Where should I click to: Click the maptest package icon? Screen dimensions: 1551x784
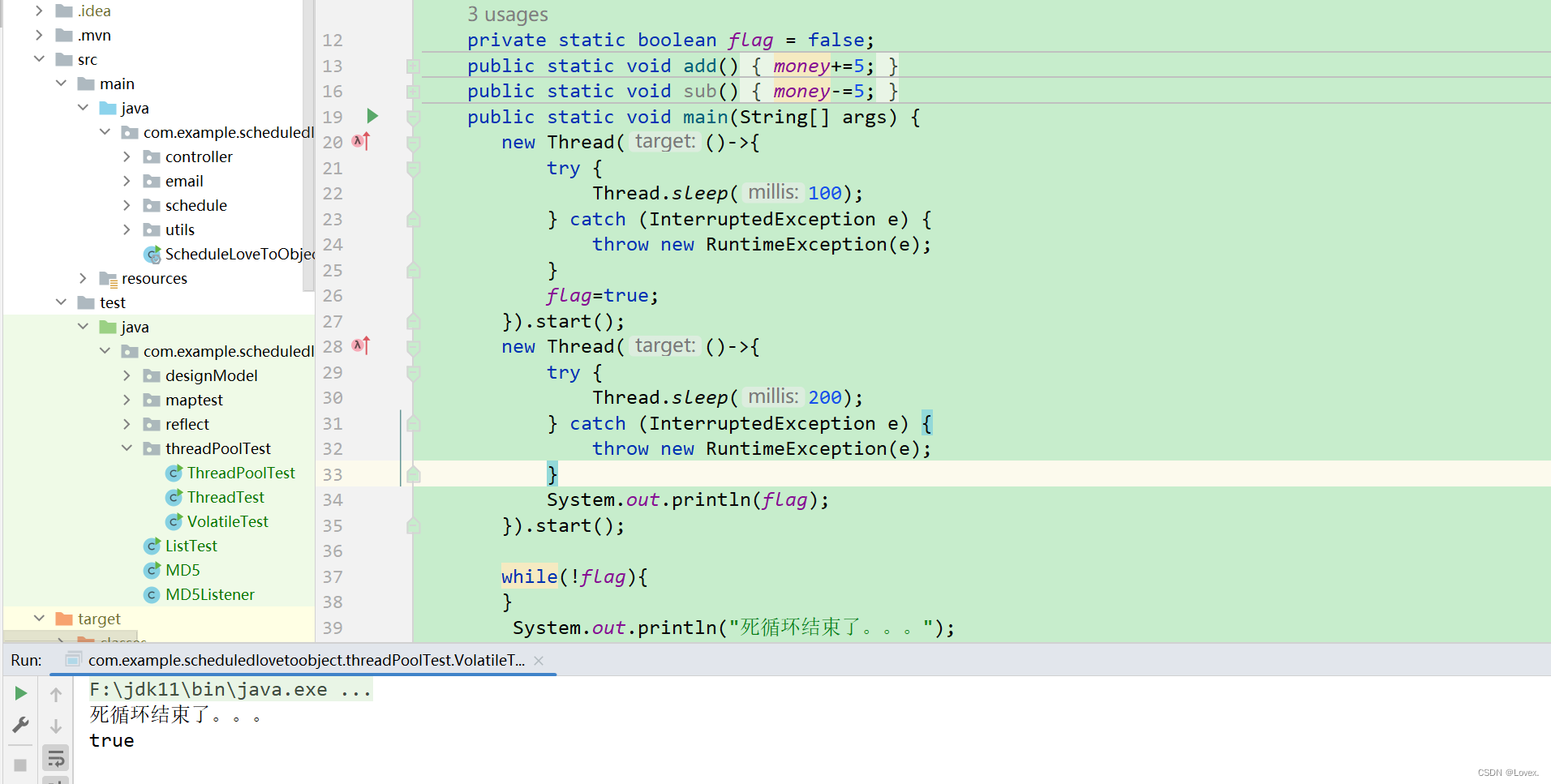152,400
